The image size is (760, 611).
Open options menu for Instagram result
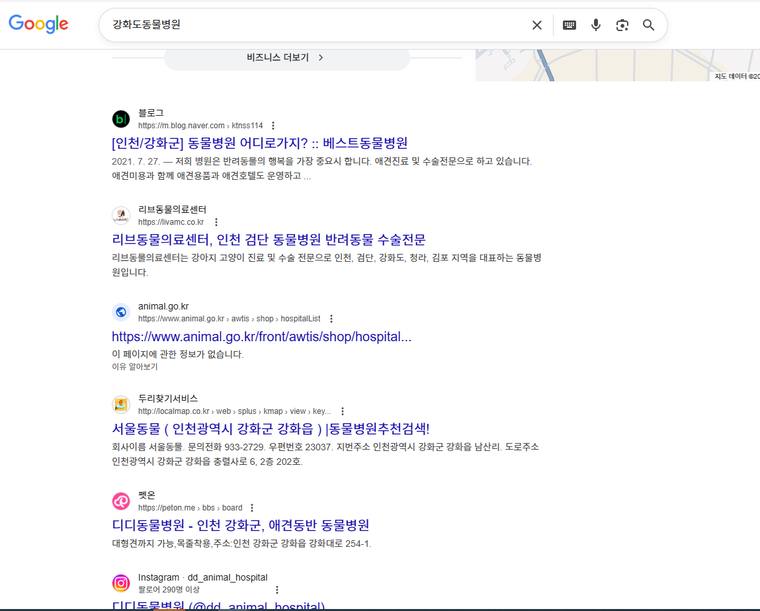coord(277,590)
